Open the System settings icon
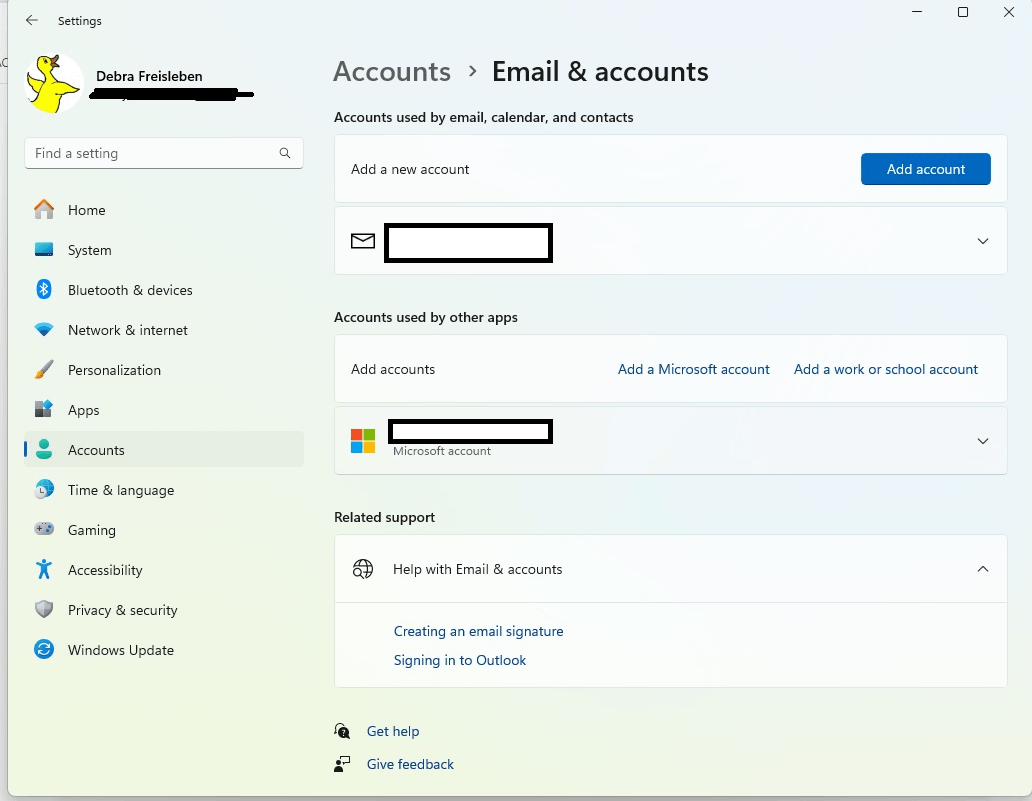The height and width of the screenshot is (801, 1032). (x=44, y=249)
